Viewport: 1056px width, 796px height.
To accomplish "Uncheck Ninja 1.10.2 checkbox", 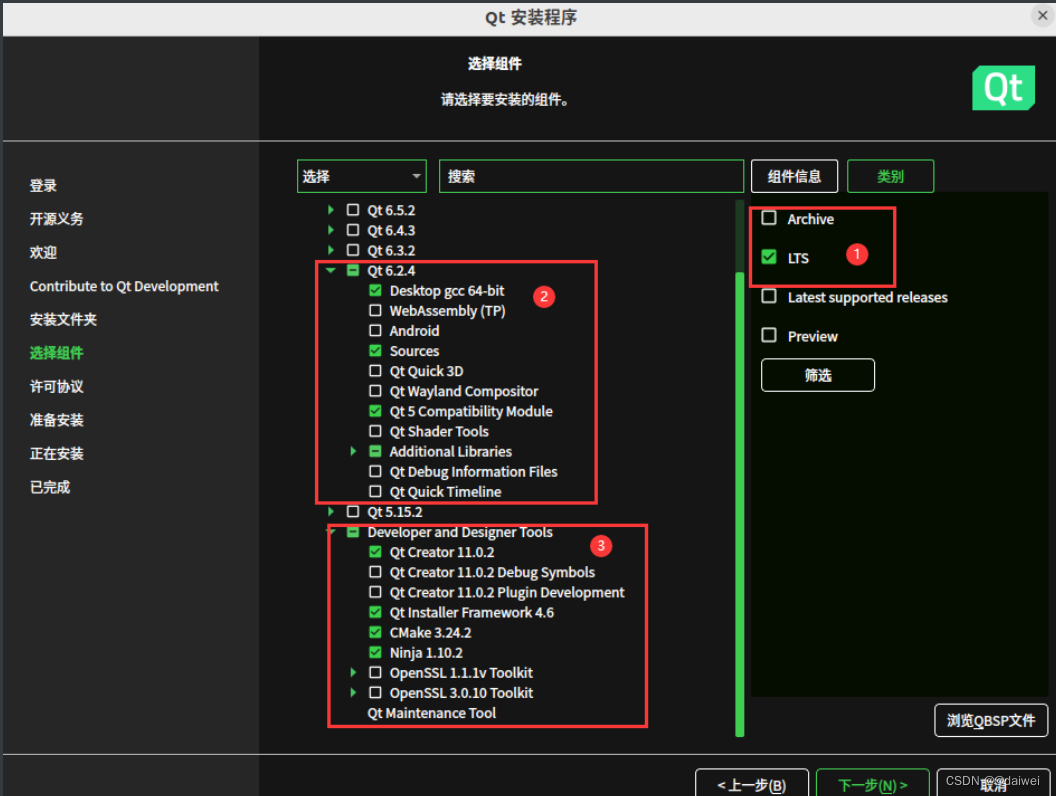I will point(375,653).
